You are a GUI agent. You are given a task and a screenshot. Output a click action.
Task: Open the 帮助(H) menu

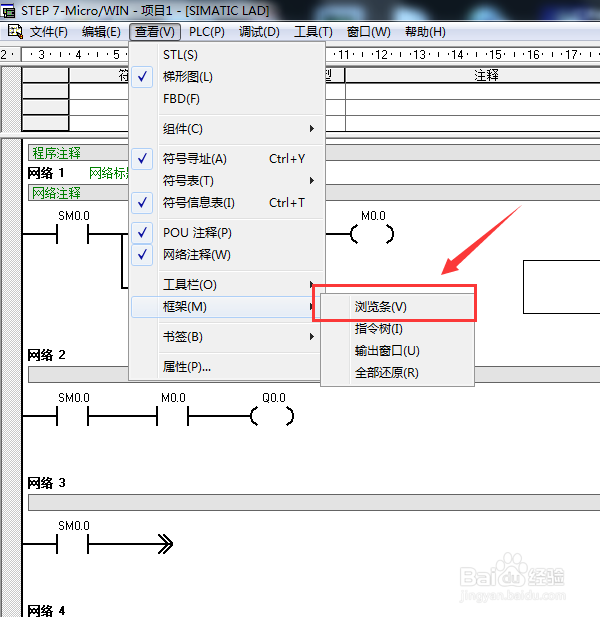pos(425,32)
